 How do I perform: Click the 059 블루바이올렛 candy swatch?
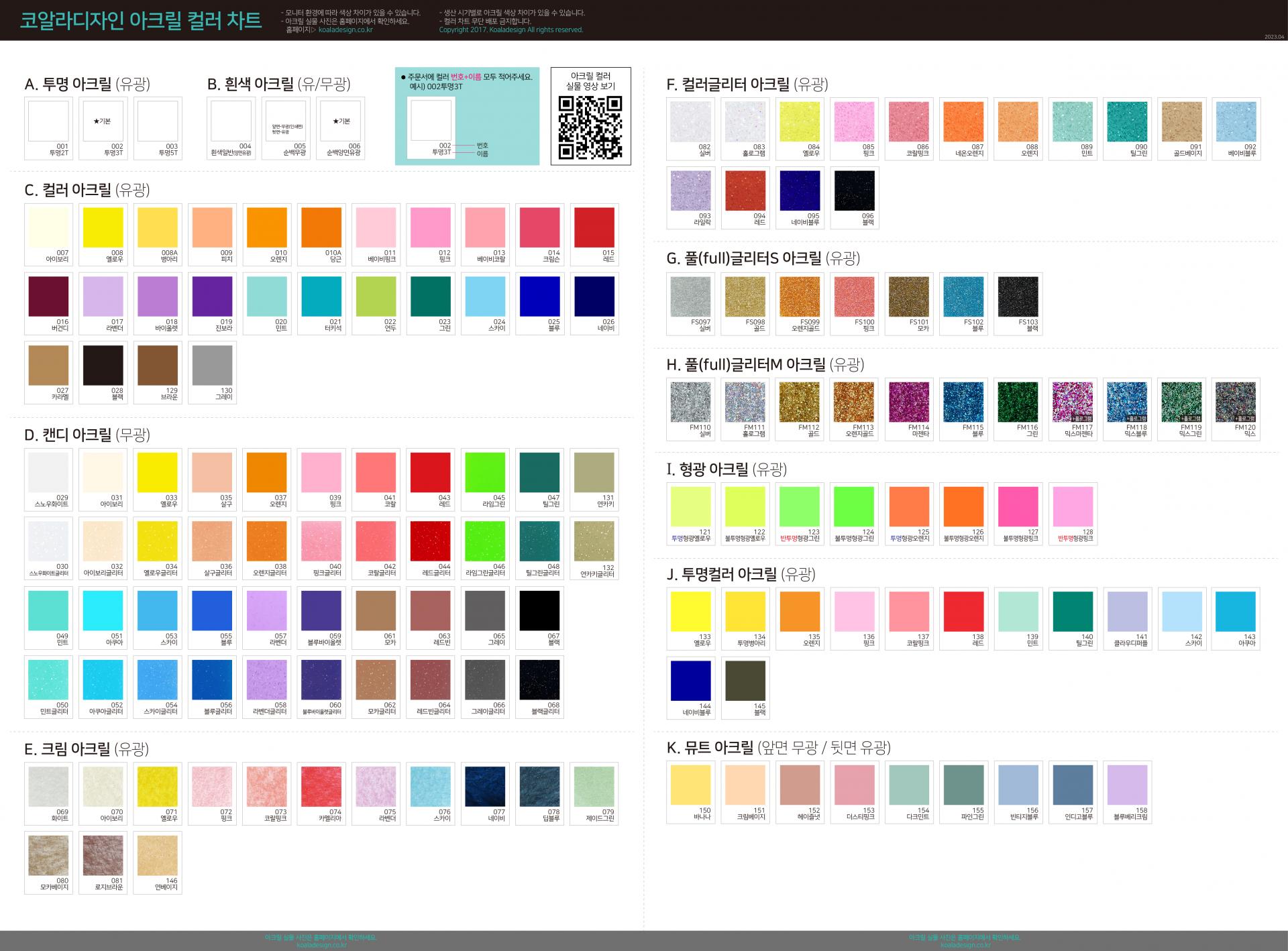(321, 611)
